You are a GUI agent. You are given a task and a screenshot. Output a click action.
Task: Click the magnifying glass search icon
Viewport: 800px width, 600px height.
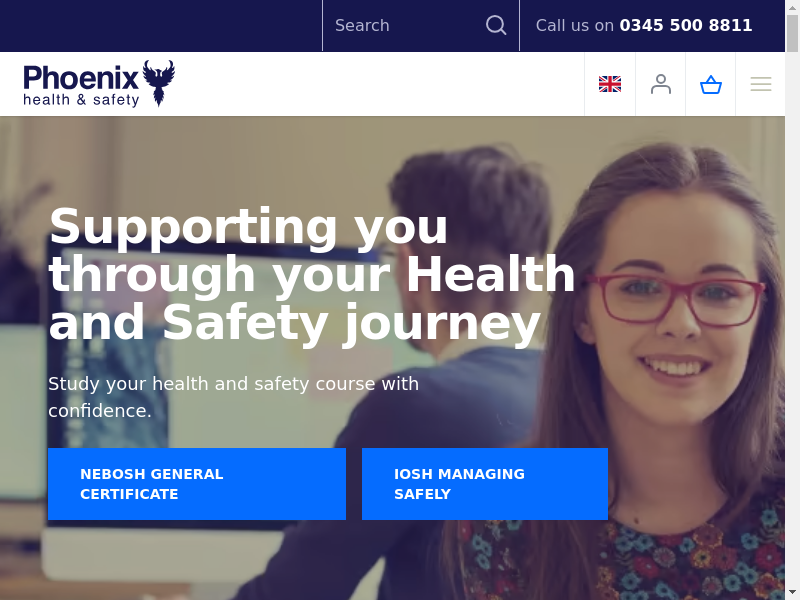(496, 25)
